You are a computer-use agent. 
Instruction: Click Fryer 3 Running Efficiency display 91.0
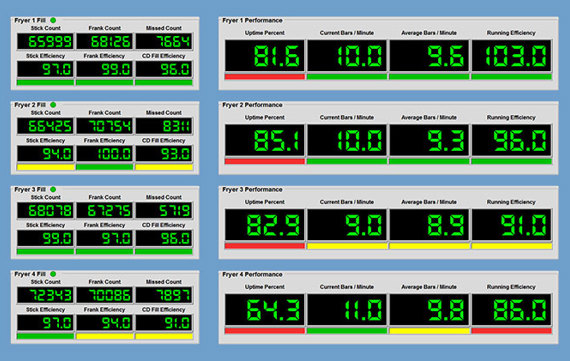point(511,225)
